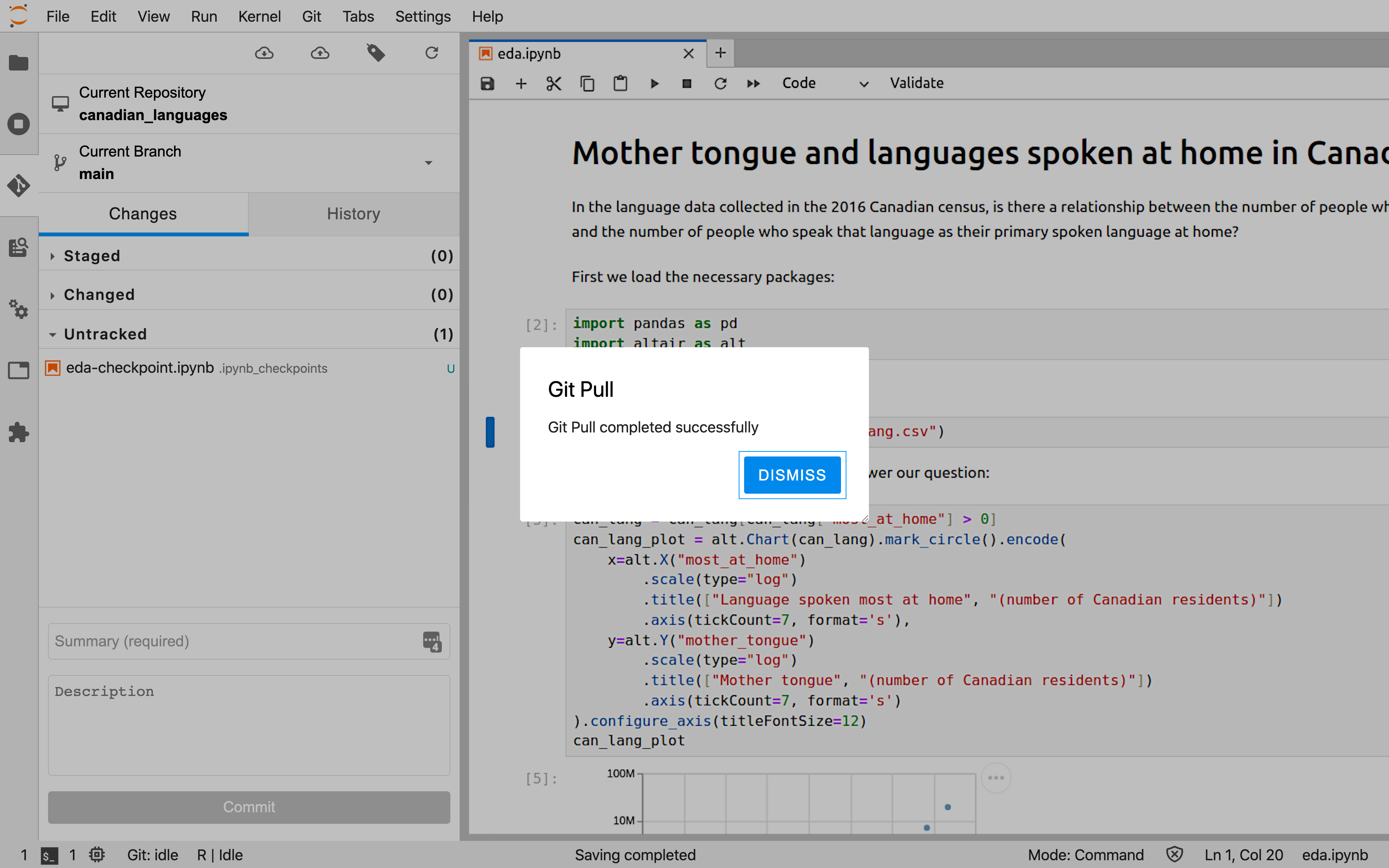Dismiss the Git Pull dialog

coord(792,475)
